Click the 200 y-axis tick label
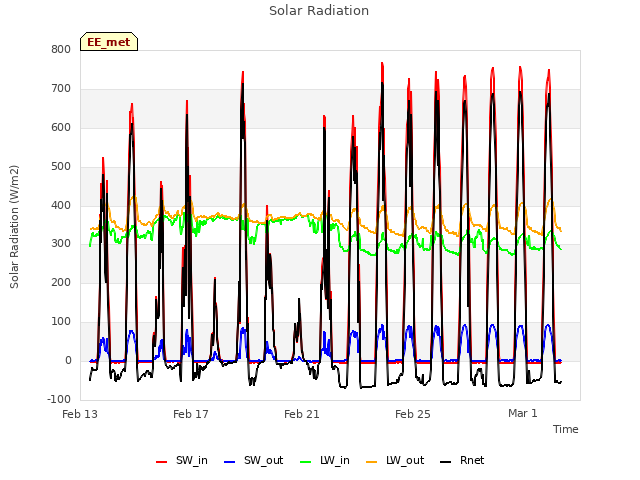The height and width of the screenshot is (480, 640). click(61, 282)
